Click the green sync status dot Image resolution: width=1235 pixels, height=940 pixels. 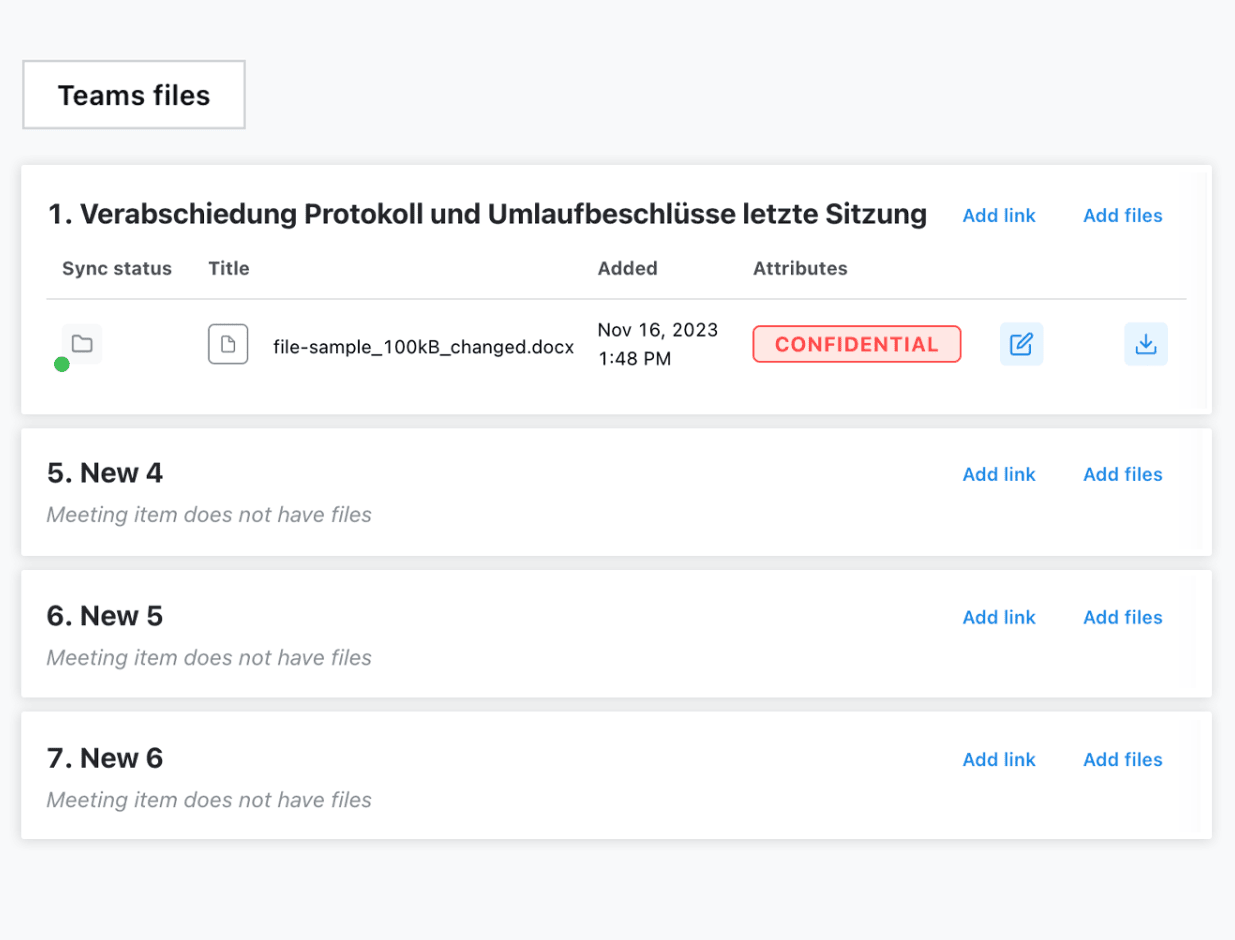pos(62,365)
